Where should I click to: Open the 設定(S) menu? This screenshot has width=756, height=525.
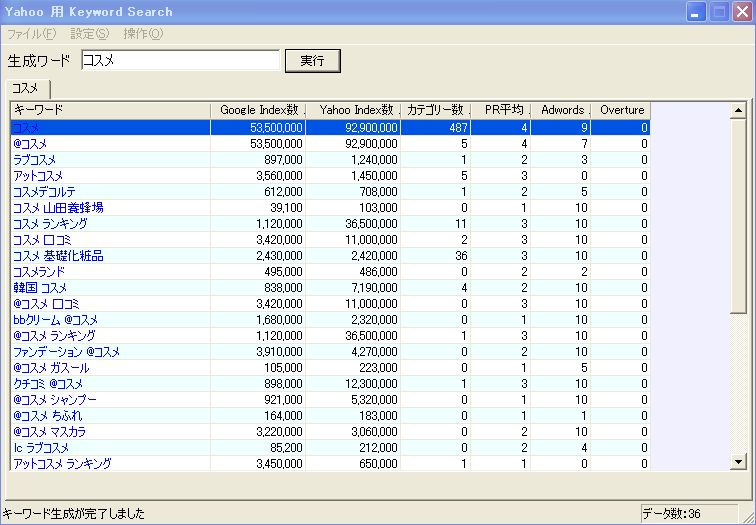point(90,34)
